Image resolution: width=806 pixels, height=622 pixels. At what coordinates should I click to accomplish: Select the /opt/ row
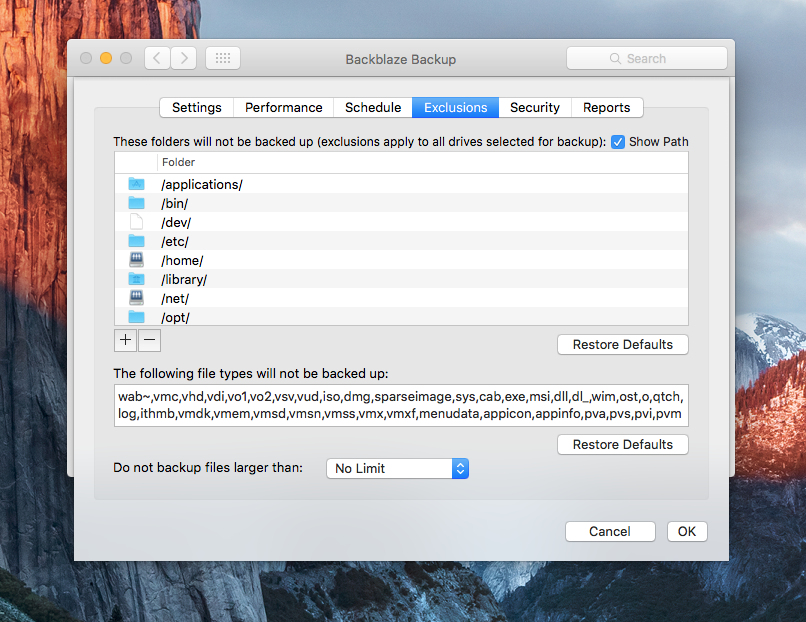401,317
